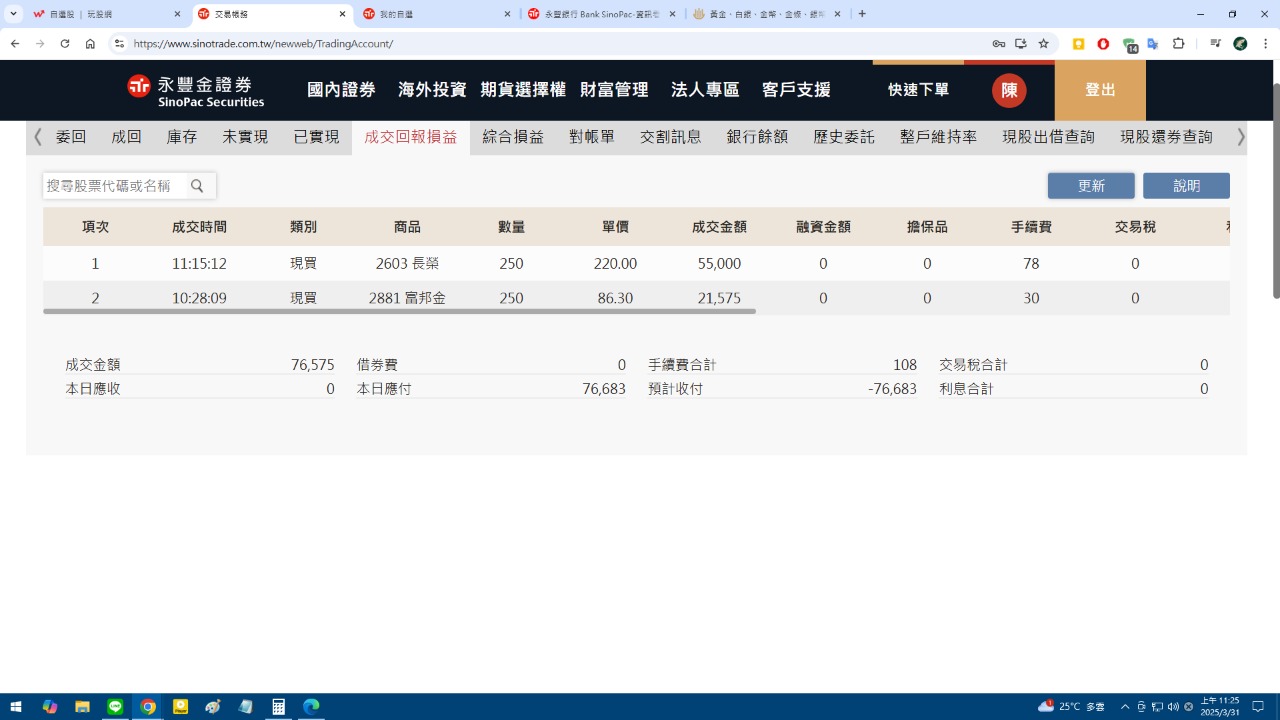Image resolution: width=1280 pixels, height=720 pixels.
Task: Open the saved passwords key icon
Action: 998,44
